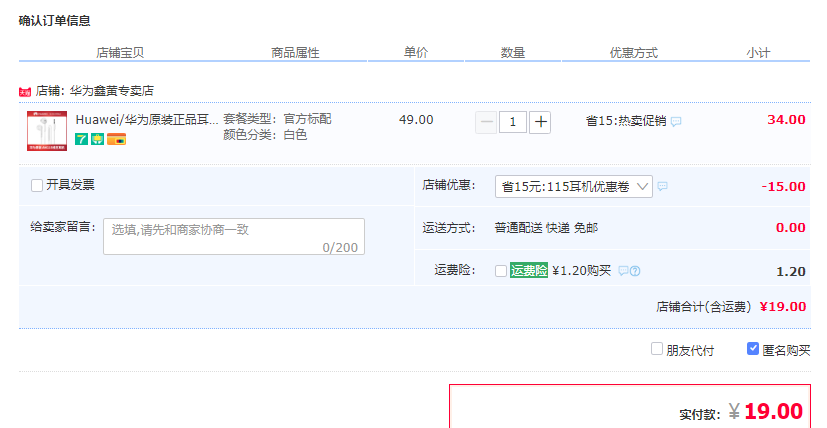The height and width of the screenshot is (428, 827).
Task: Click the 数量 column header
Action: pyautogui.click(x=513, y=53)
